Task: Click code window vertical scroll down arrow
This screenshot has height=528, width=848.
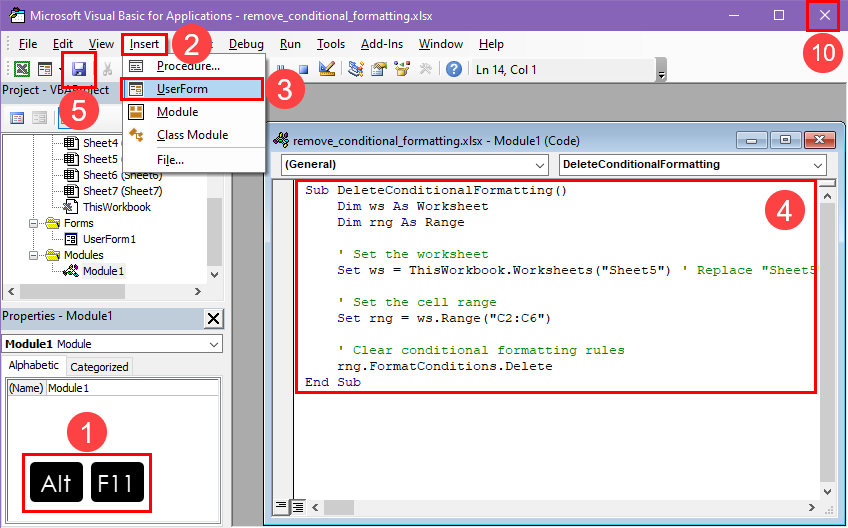Action: pos(827,492)
